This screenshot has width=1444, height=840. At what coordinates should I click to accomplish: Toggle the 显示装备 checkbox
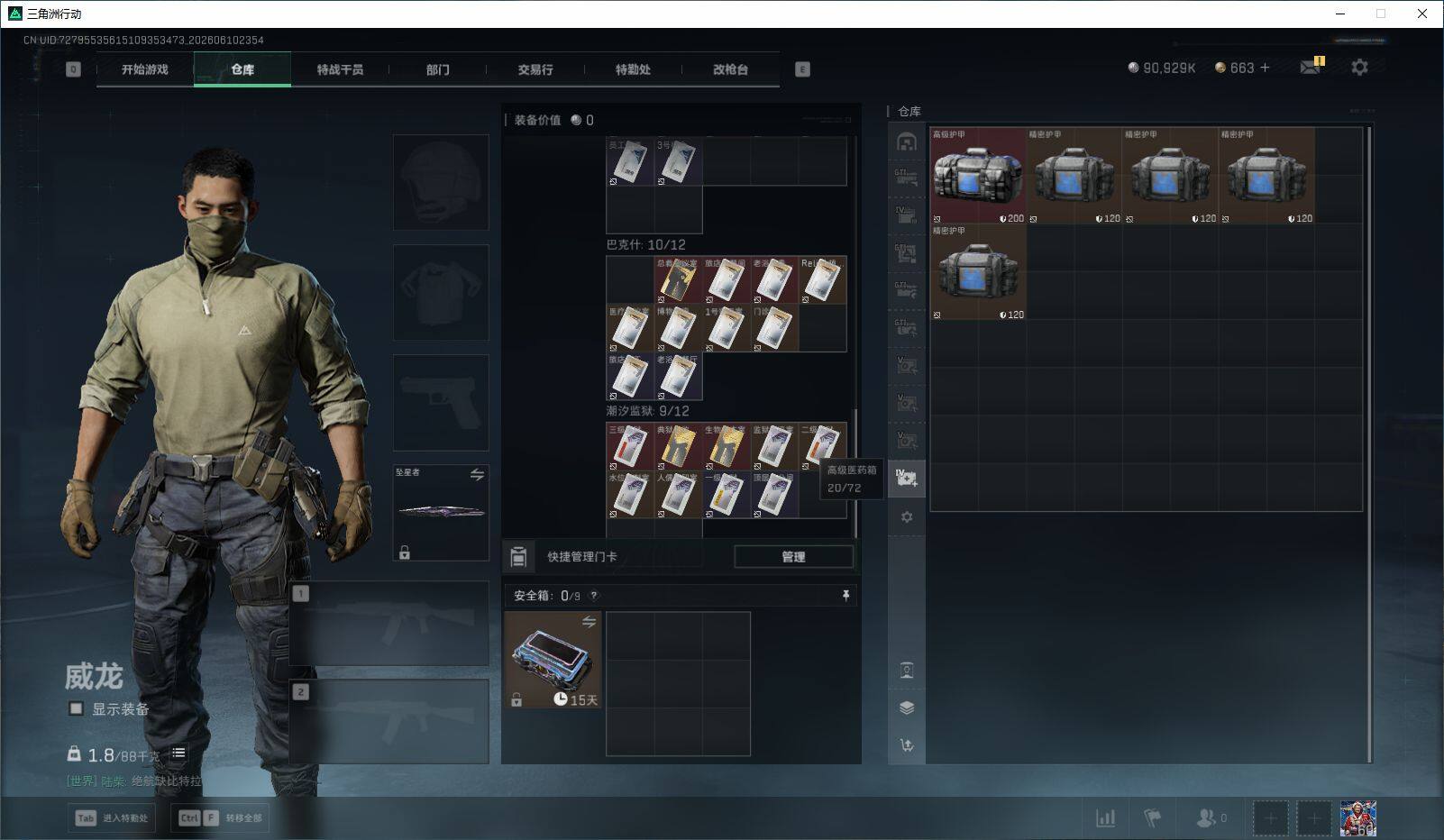point(77,708)
